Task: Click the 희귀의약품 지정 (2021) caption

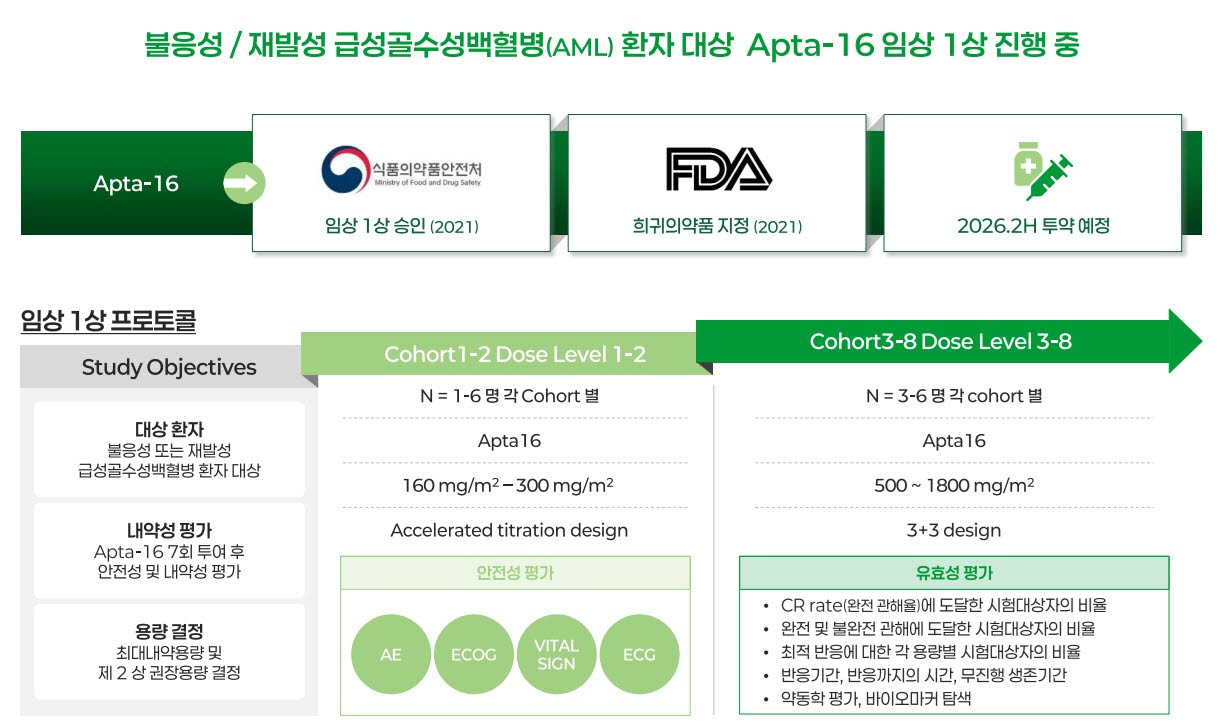Action: click(717, 227)
